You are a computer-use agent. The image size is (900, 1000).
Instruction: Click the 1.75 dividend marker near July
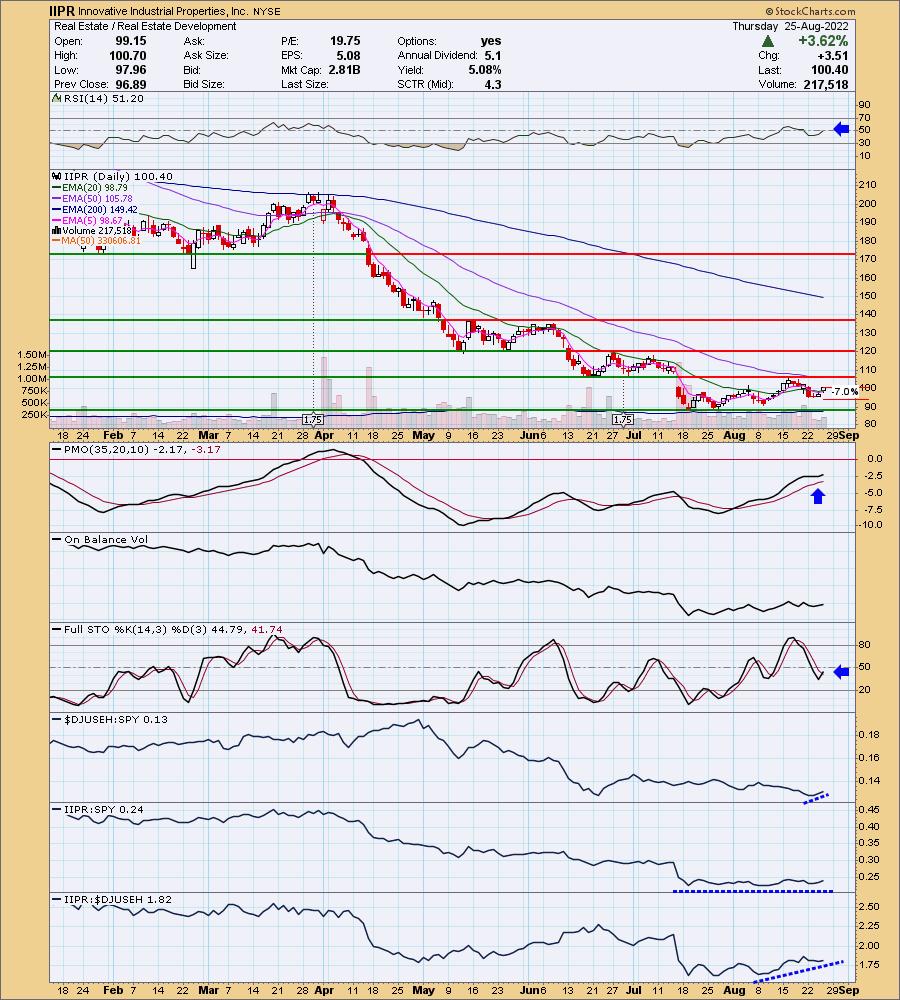pos(623,420)
